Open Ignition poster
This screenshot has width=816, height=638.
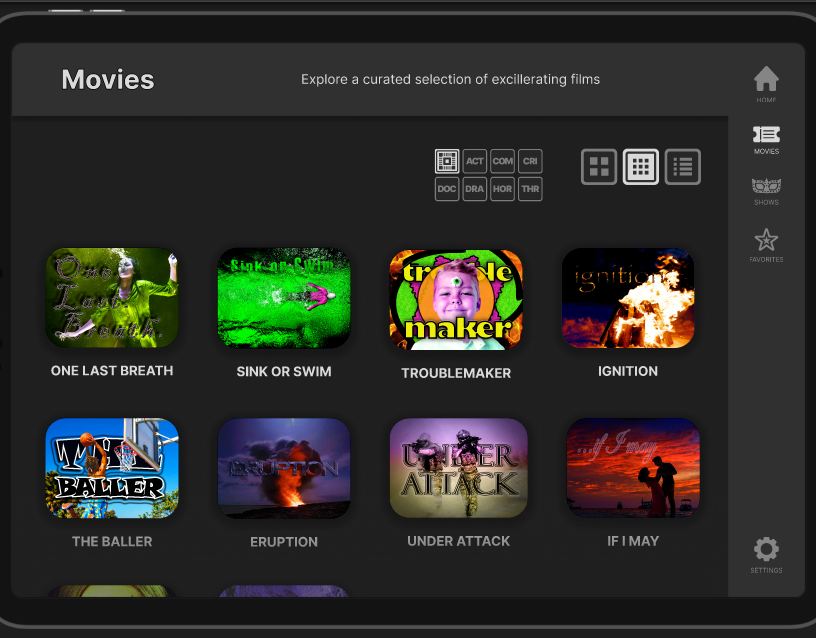(628, 298)
